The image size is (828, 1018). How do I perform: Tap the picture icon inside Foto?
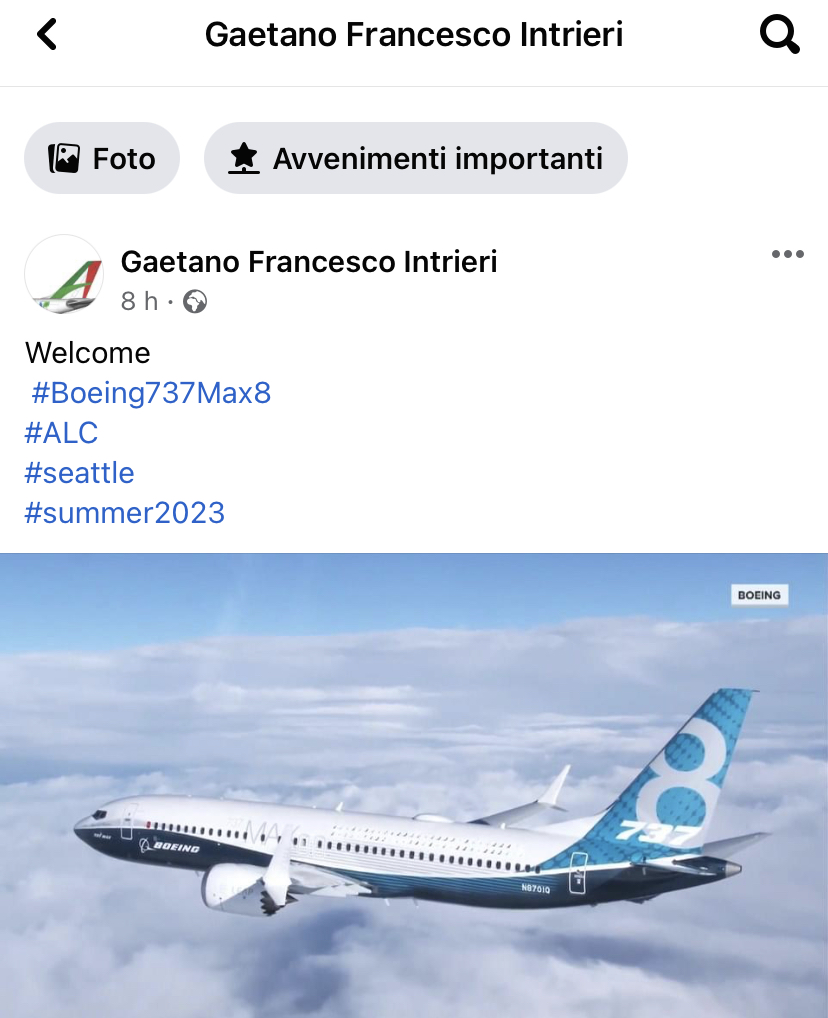point(64,158)
